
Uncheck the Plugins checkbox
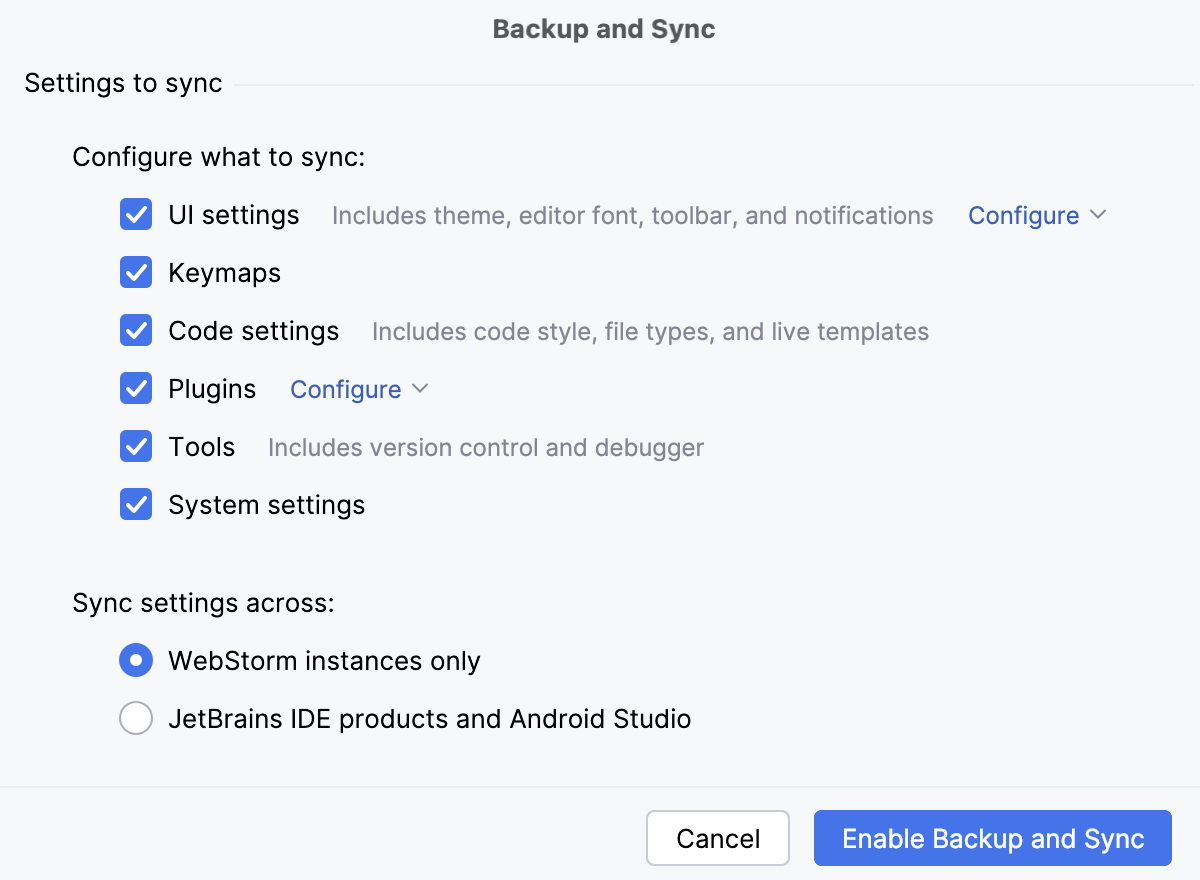click(135, 388)
